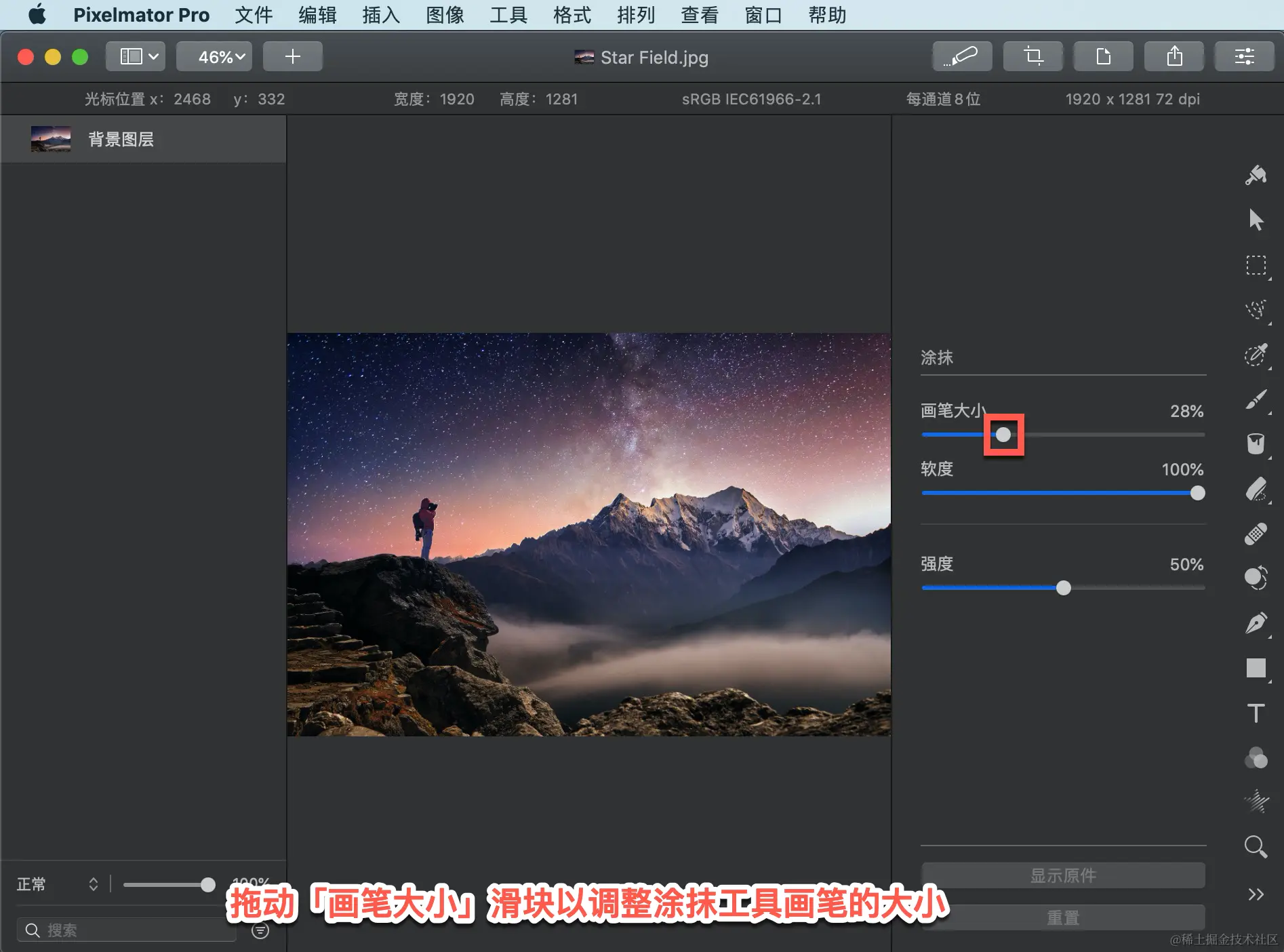This screenshot has width=1284, height=952.
Task: Select the Color Fill bucket tool
Action: 1256,444
